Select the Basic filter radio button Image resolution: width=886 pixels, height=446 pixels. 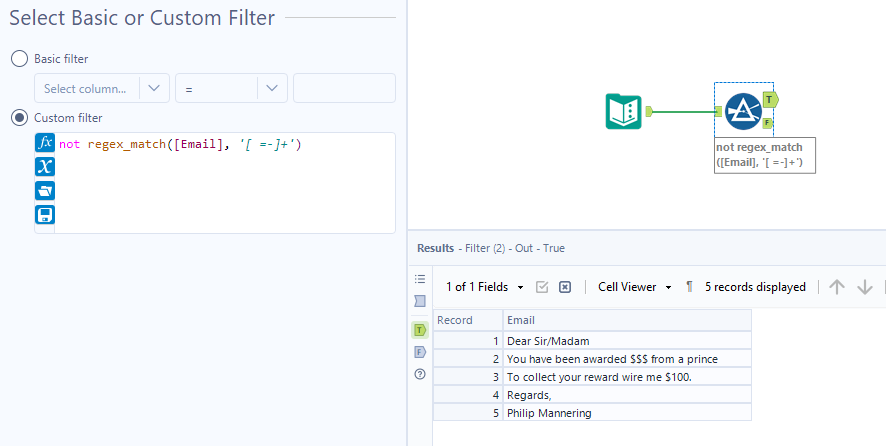(19, 59)
